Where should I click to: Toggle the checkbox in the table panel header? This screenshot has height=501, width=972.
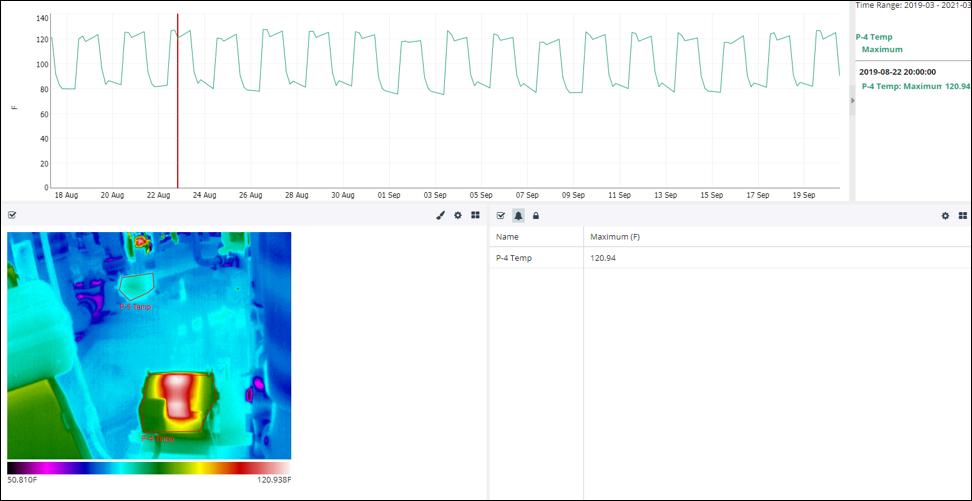tap(501, 216)
